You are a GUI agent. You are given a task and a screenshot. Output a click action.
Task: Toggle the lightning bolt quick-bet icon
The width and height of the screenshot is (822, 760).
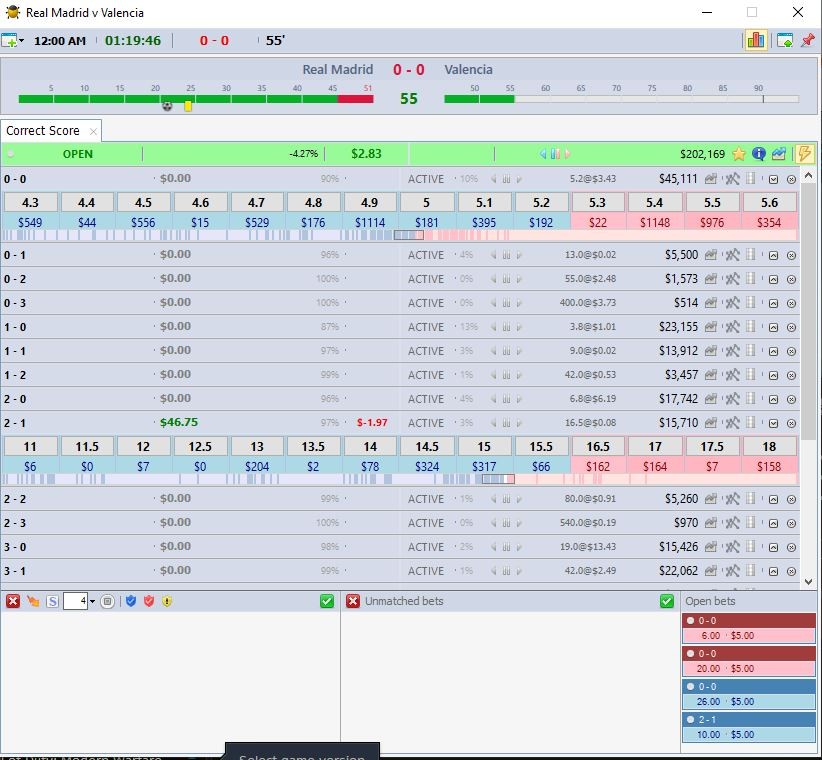tap(804, 154)
